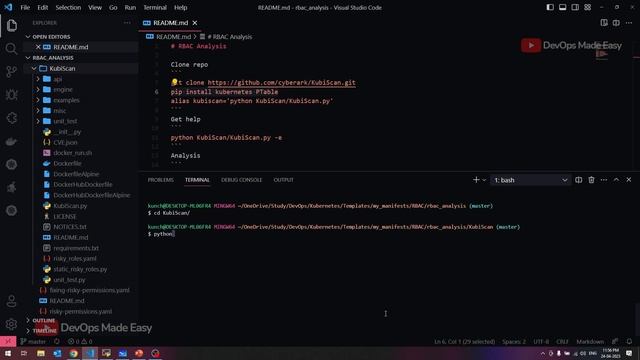Image resolution: width=640 pixels, height=360 pixels.
Task: Open static_risky_roles.py in the tree
Action: click(x=80, y=269)
